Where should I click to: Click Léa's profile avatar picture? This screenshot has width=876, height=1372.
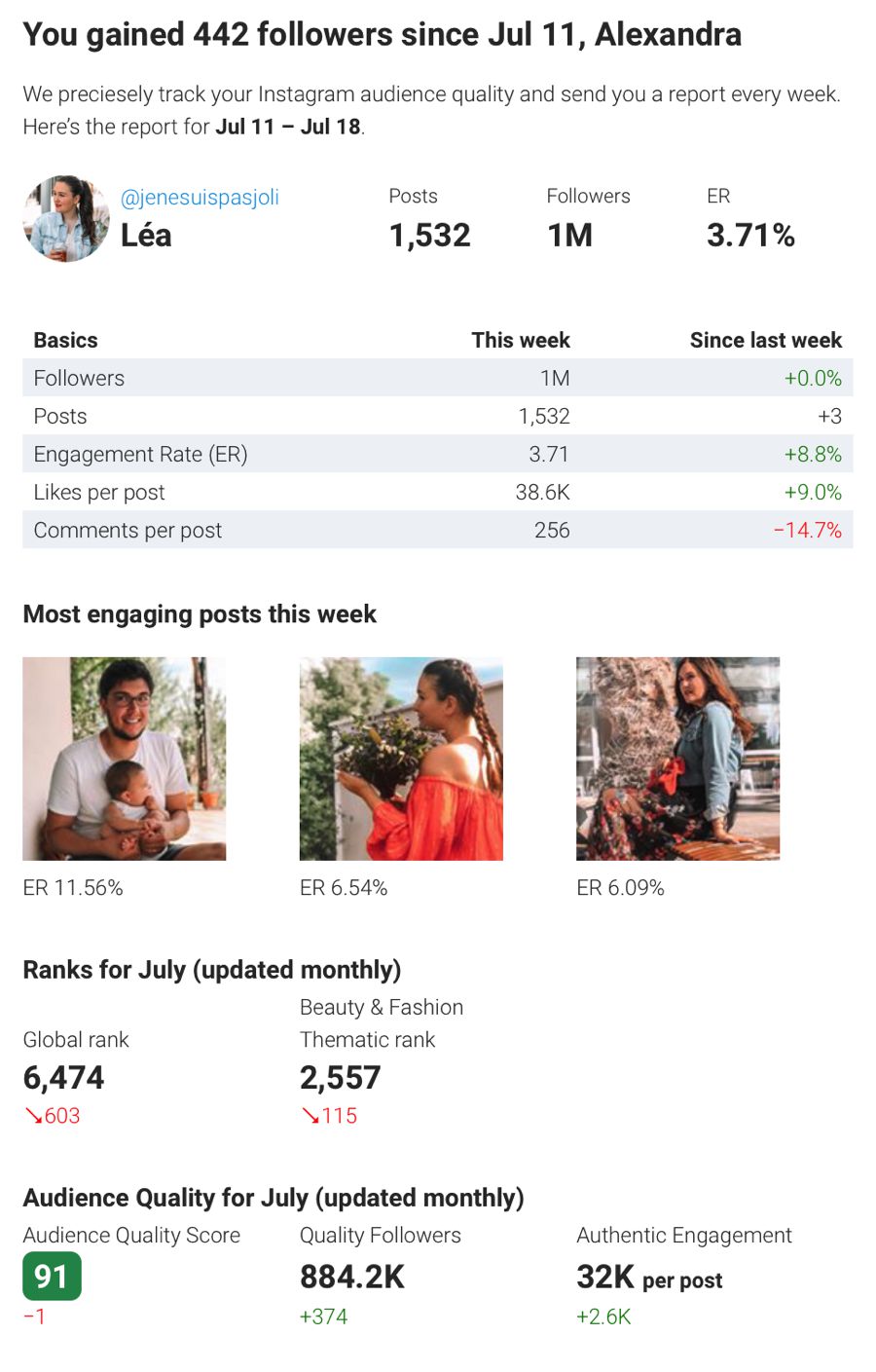(x=66, y=218)
